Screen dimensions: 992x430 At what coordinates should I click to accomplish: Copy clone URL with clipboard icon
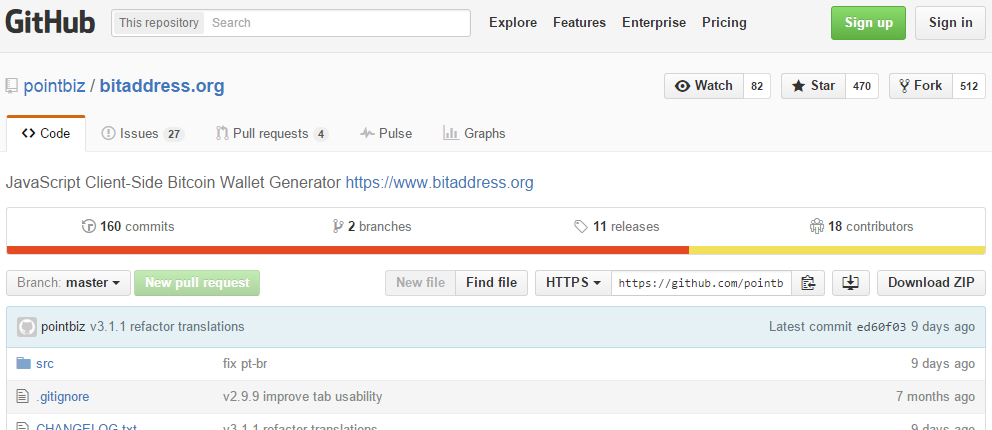pos(807,283)
